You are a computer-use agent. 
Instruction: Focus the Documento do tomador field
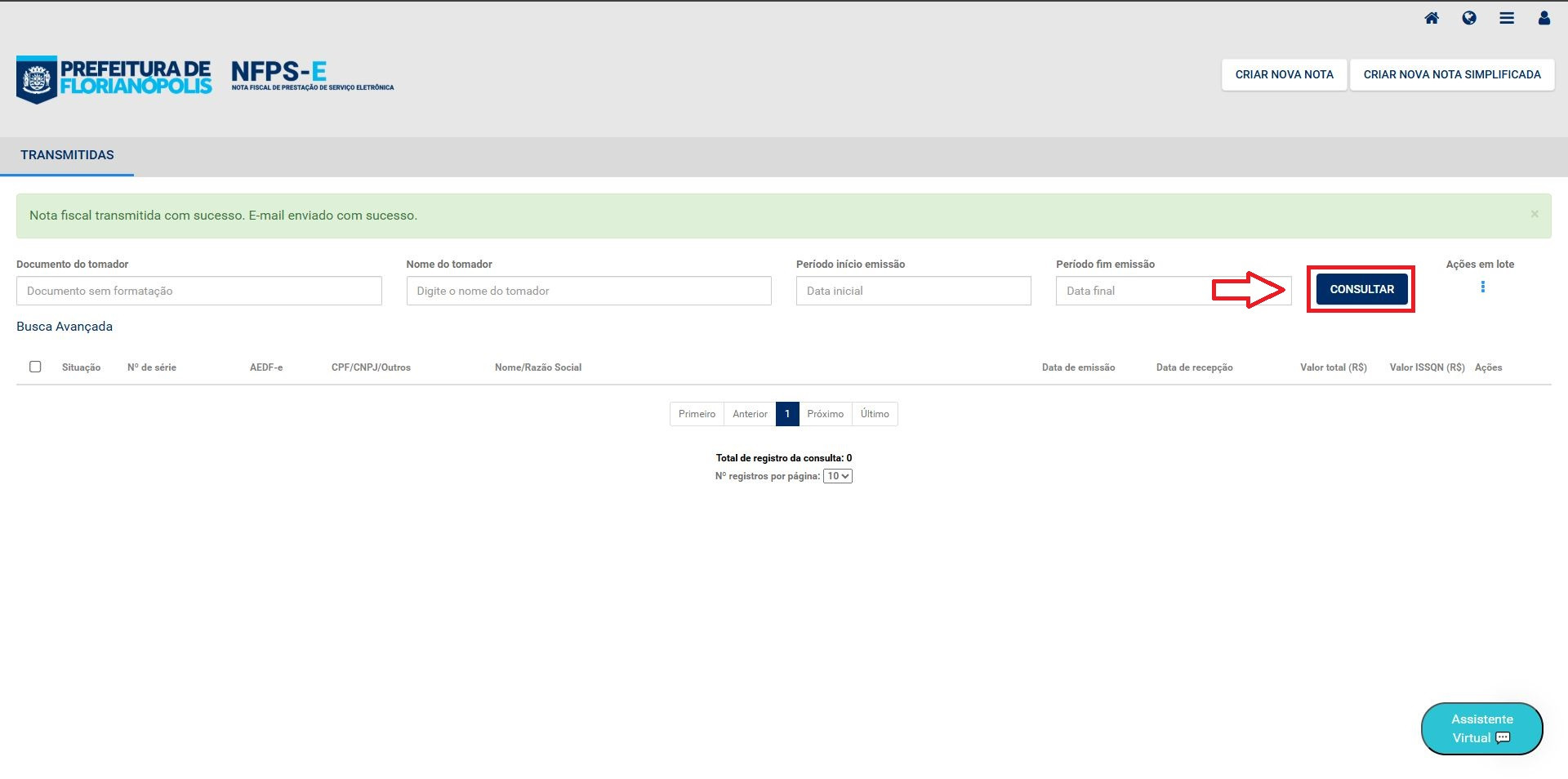[198, 291]
